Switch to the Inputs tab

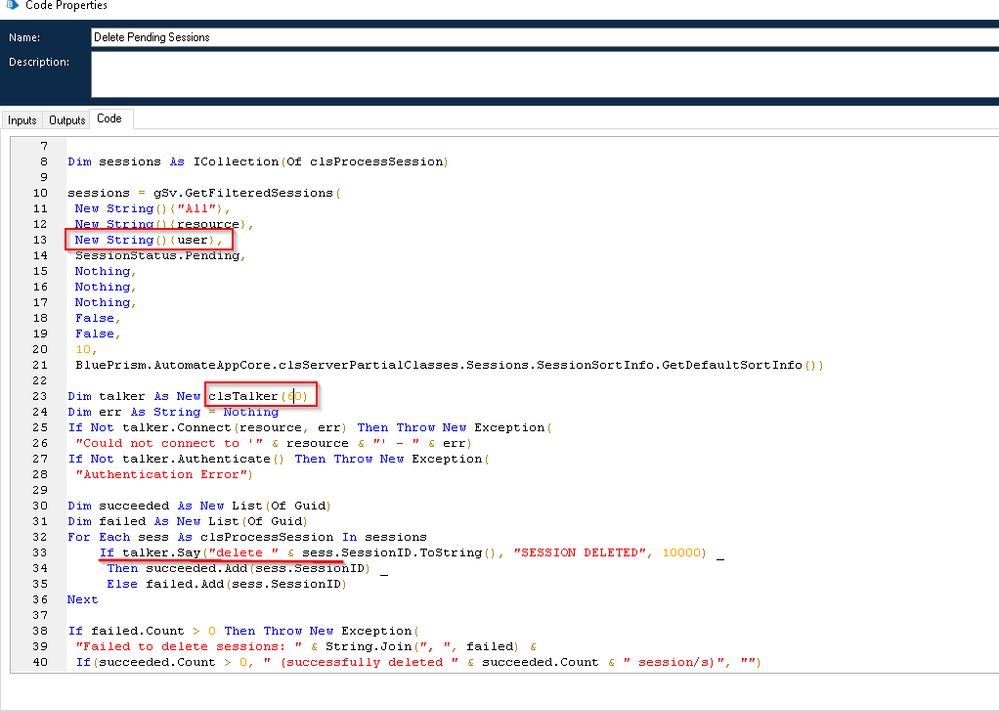pos(22,120)
